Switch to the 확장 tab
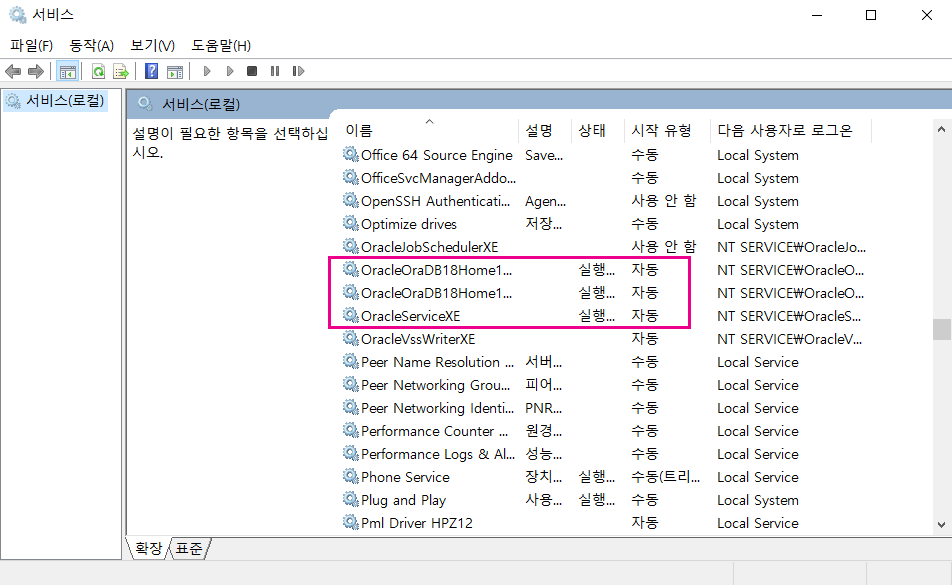The width and height of the screenshot is (952, 585). (148, 549)
